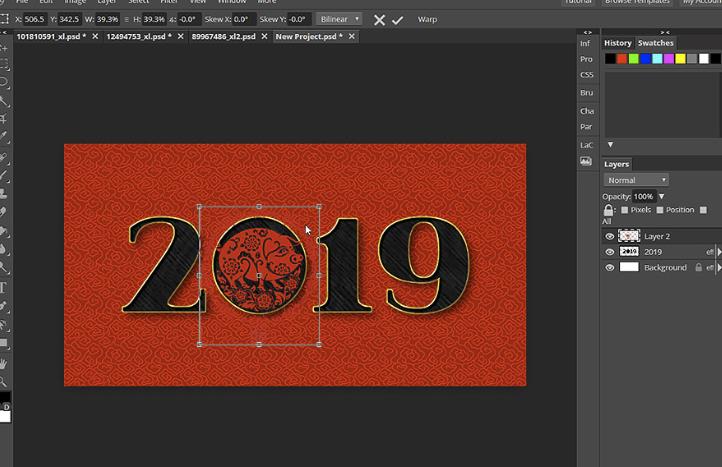Screen dimensions: 722x467
Task: Select the Eraser tool
Action: 4,212
